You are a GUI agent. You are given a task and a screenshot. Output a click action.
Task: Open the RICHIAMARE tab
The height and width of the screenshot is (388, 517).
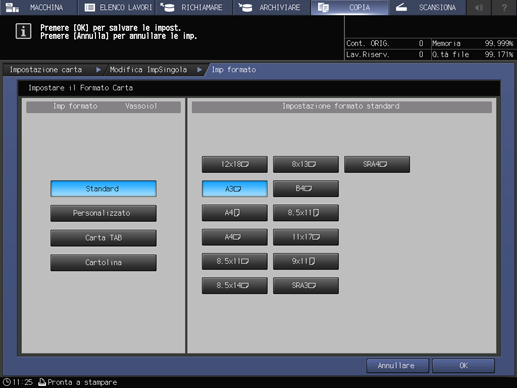point(194,7)
